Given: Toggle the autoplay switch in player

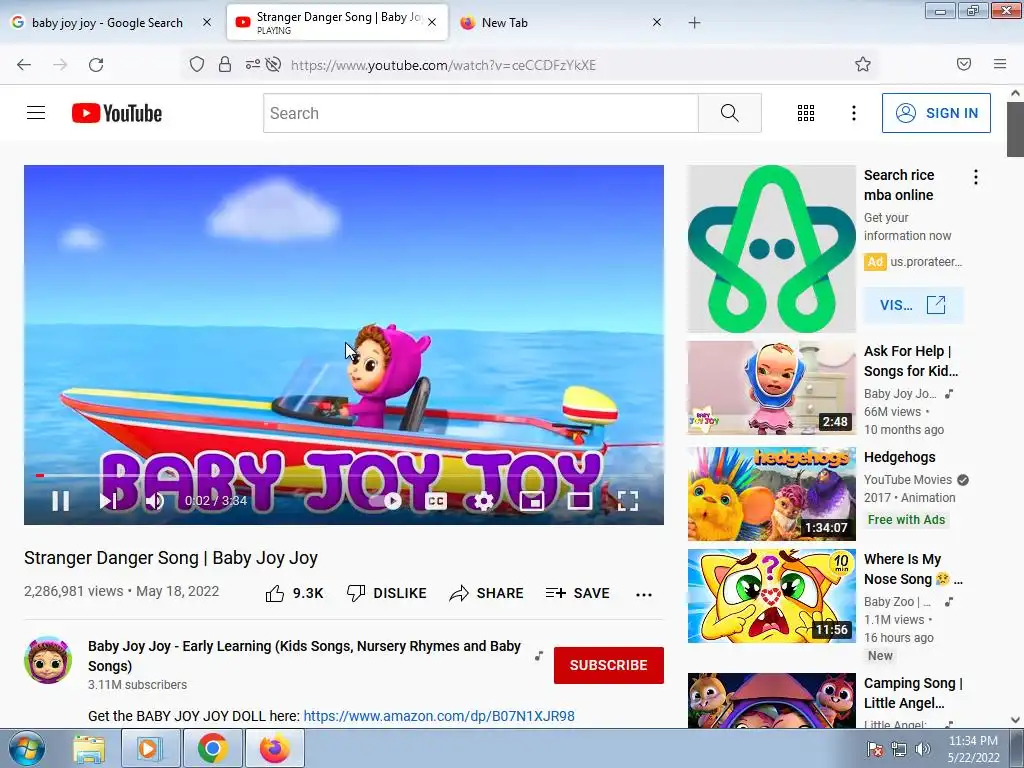Looking at the screenshot, I should (x=386, y=501).
